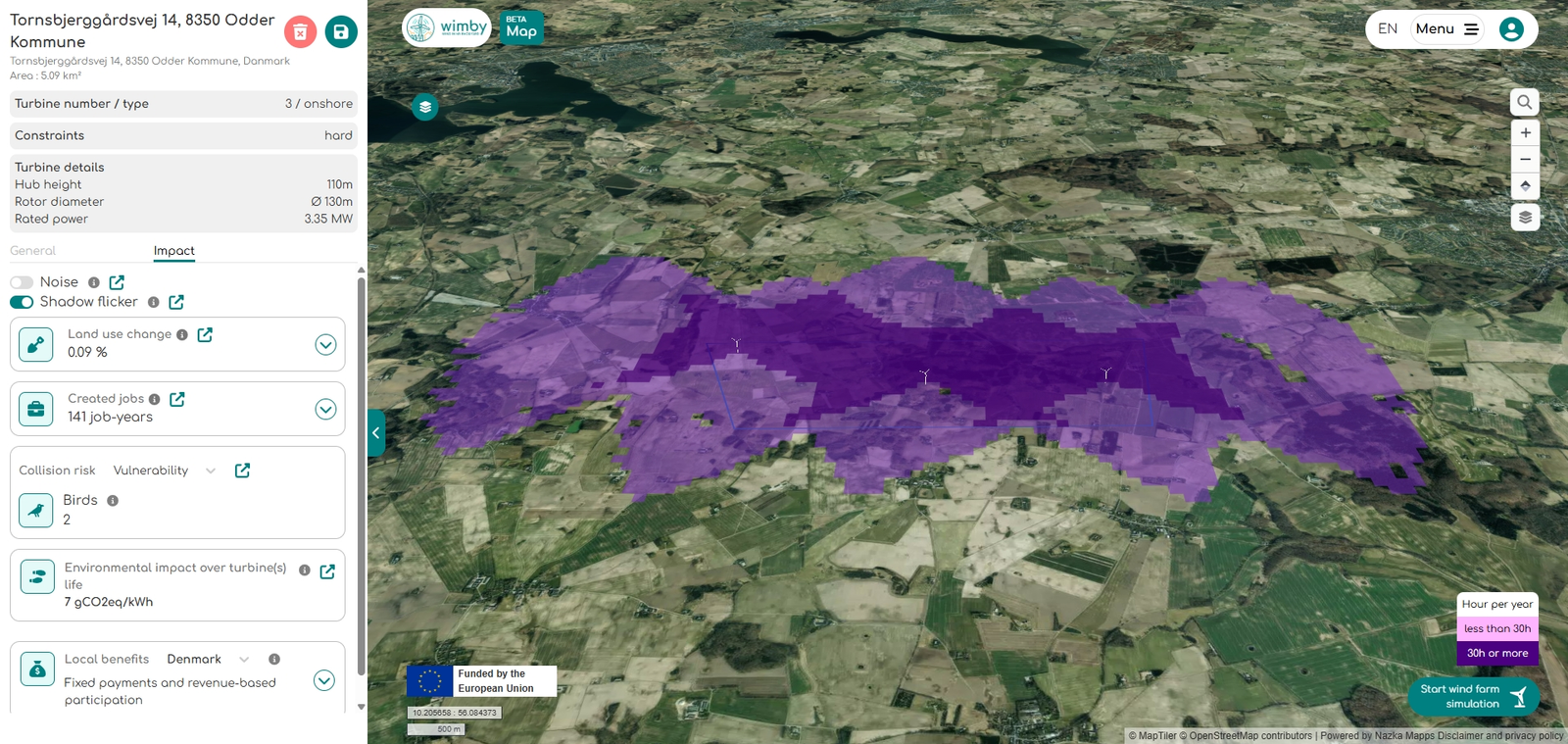
Task: Expand the Created jobs card
Action: pos(326,409)
